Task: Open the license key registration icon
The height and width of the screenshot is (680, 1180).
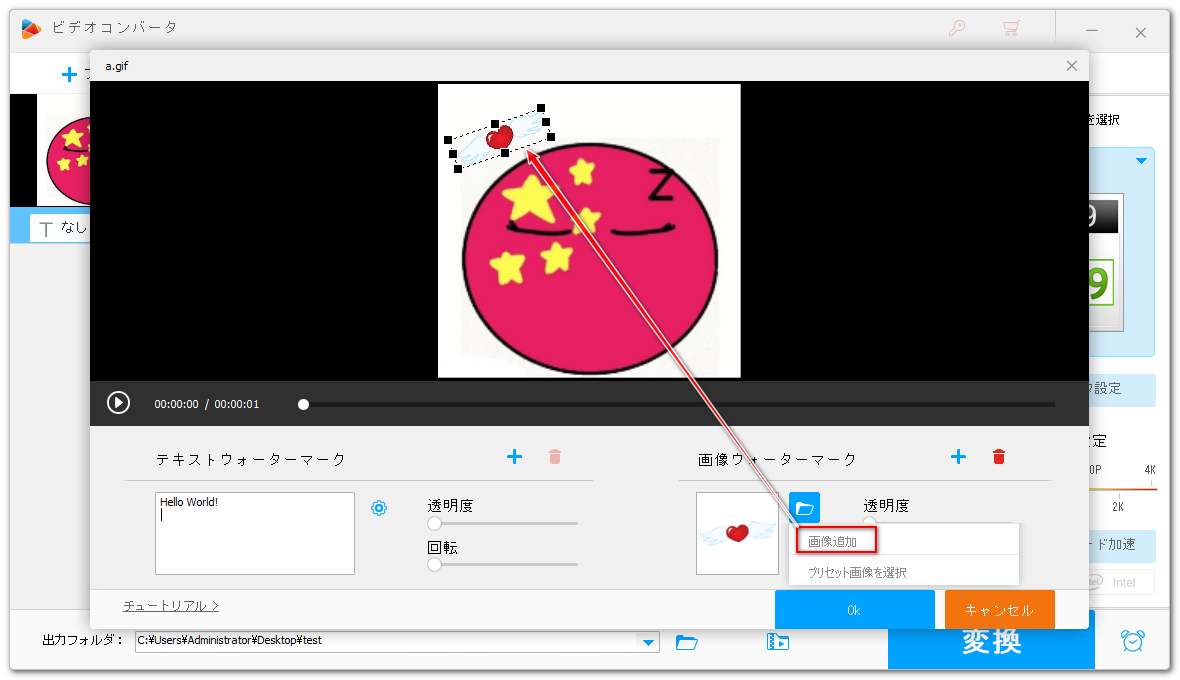Action: (x=957, y=29)
